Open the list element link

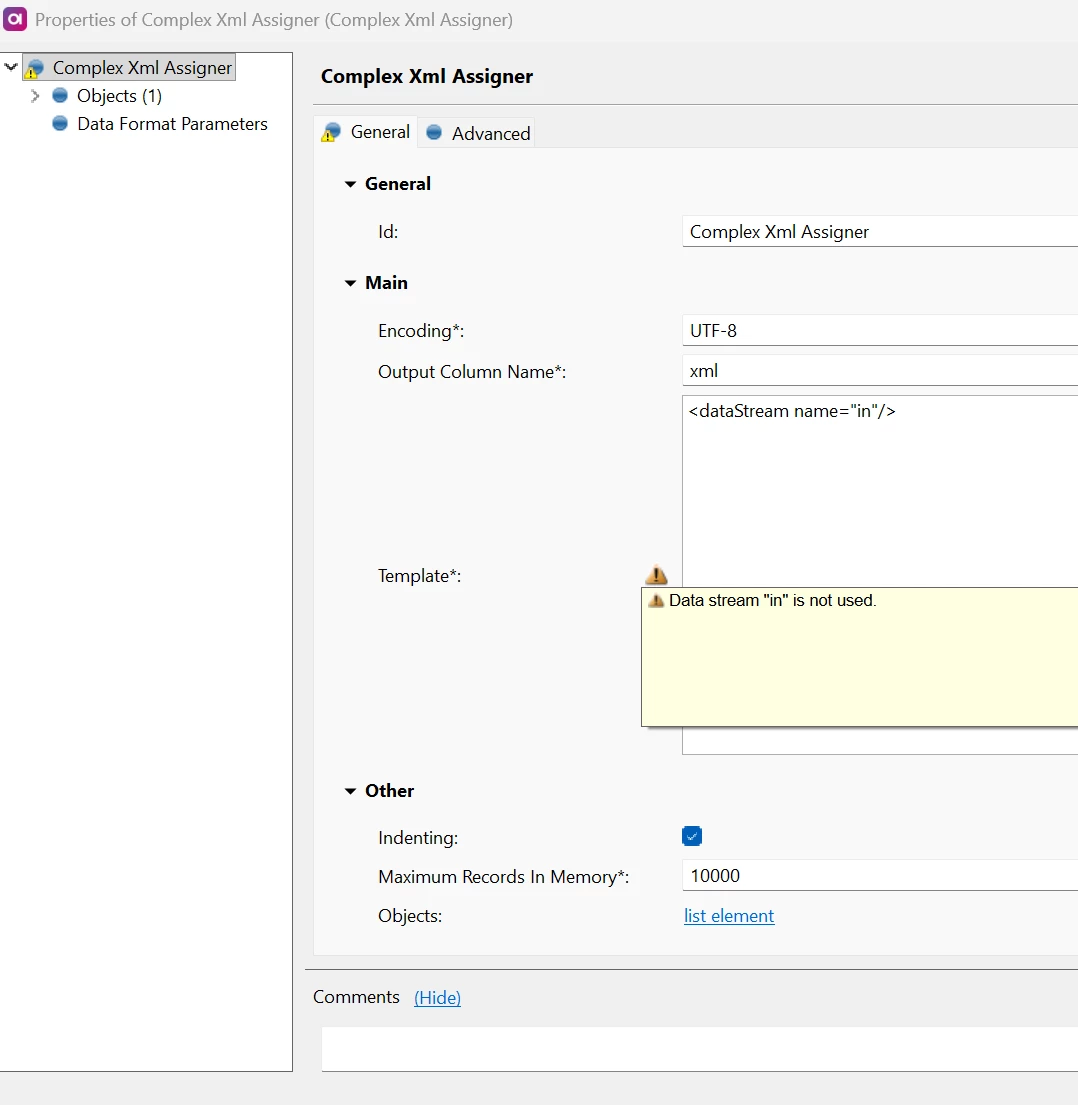click(x=729, y=915)
